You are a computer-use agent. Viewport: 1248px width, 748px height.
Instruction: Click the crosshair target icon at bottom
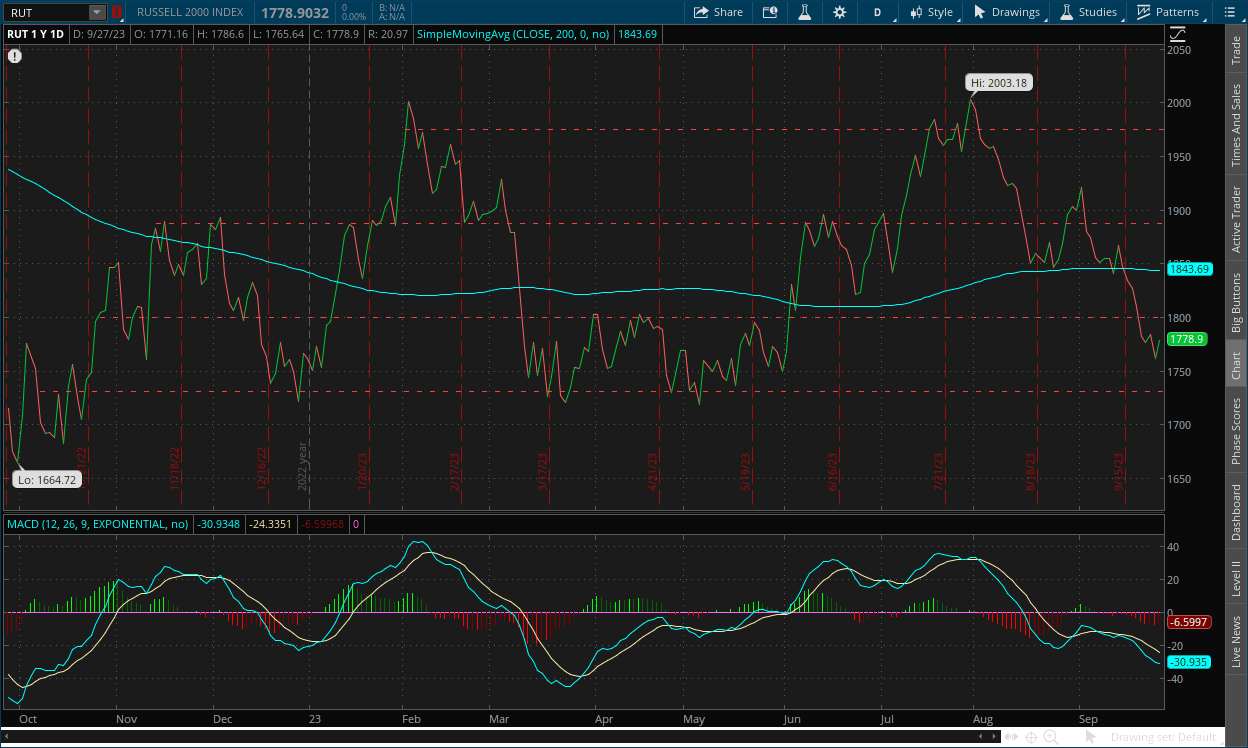click(x=1031, y=737)
